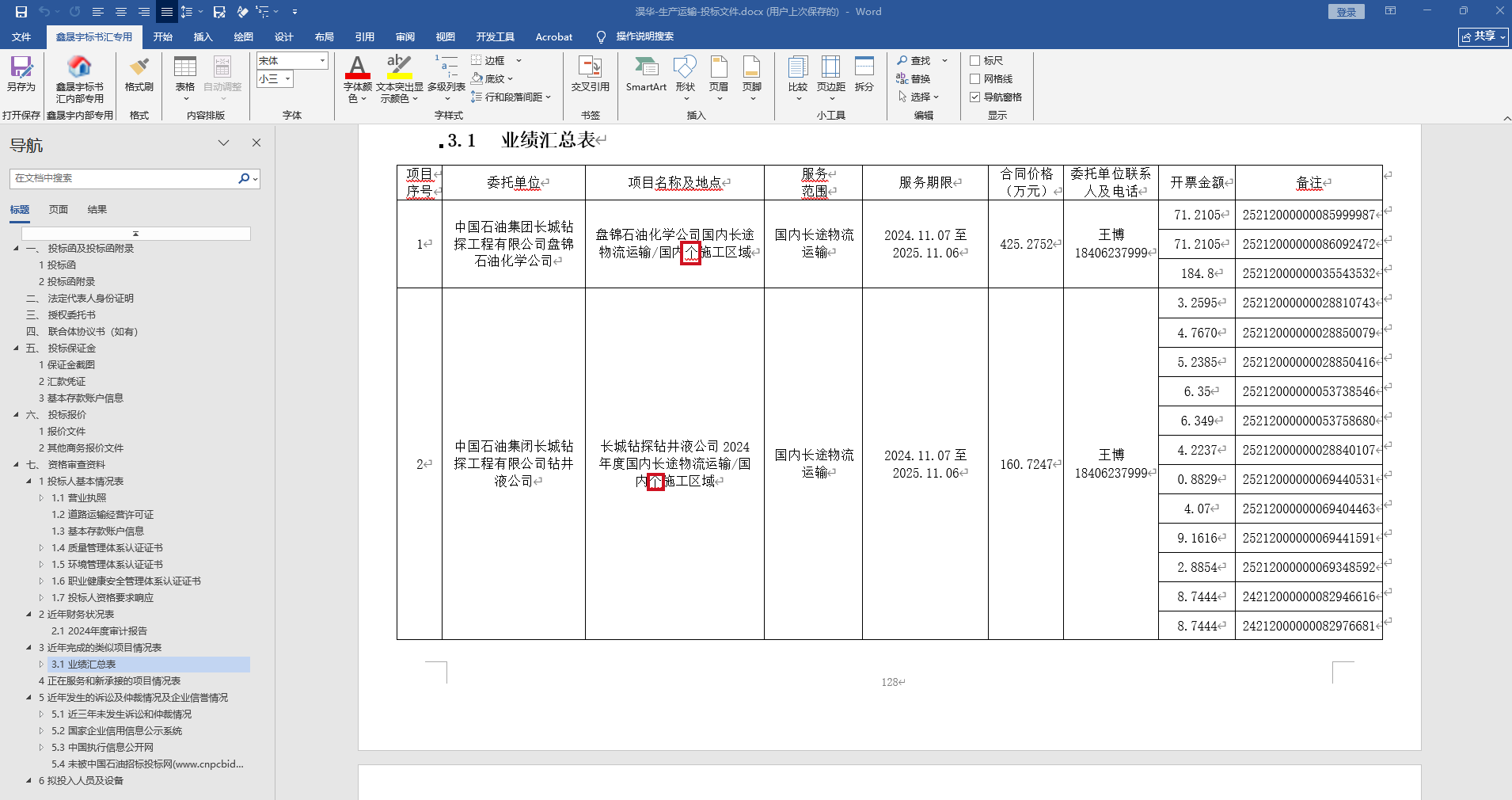Apply the yellow 文本突出显示颜色 highlight
Viewport: 1512px width, 800px height.
click(399, 68)
